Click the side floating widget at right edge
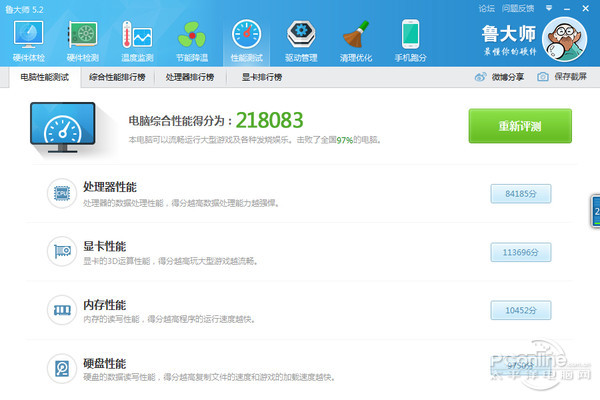The image size is (600, 400). (595, 211)
